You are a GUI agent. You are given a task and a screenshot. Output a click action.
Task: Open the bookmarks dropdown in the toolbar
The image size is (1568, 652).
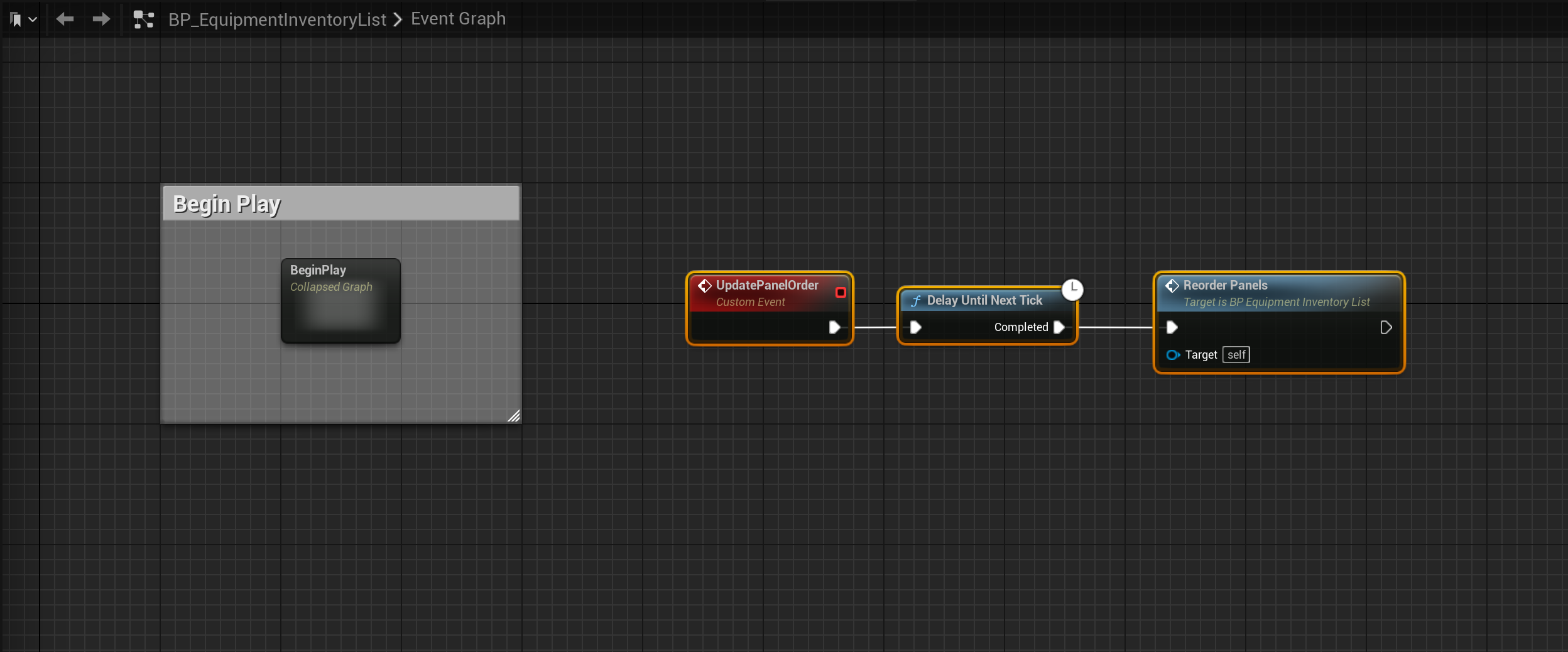(x=23, y=20)
